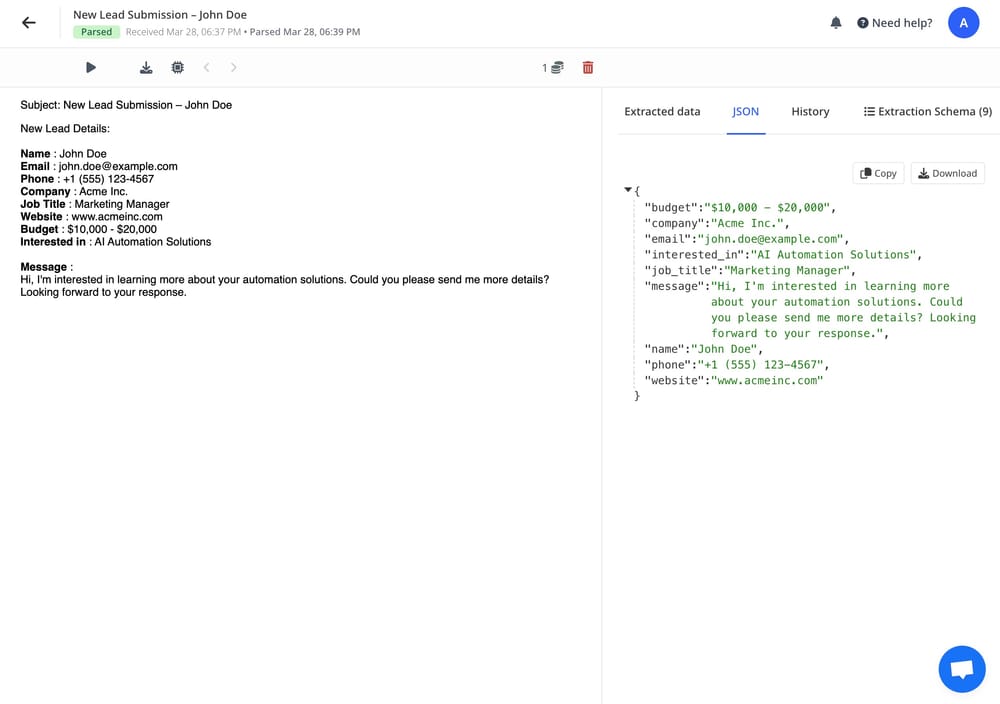Select the JSON tab
Screen dimensions: 1000x704
pos(745,111)
